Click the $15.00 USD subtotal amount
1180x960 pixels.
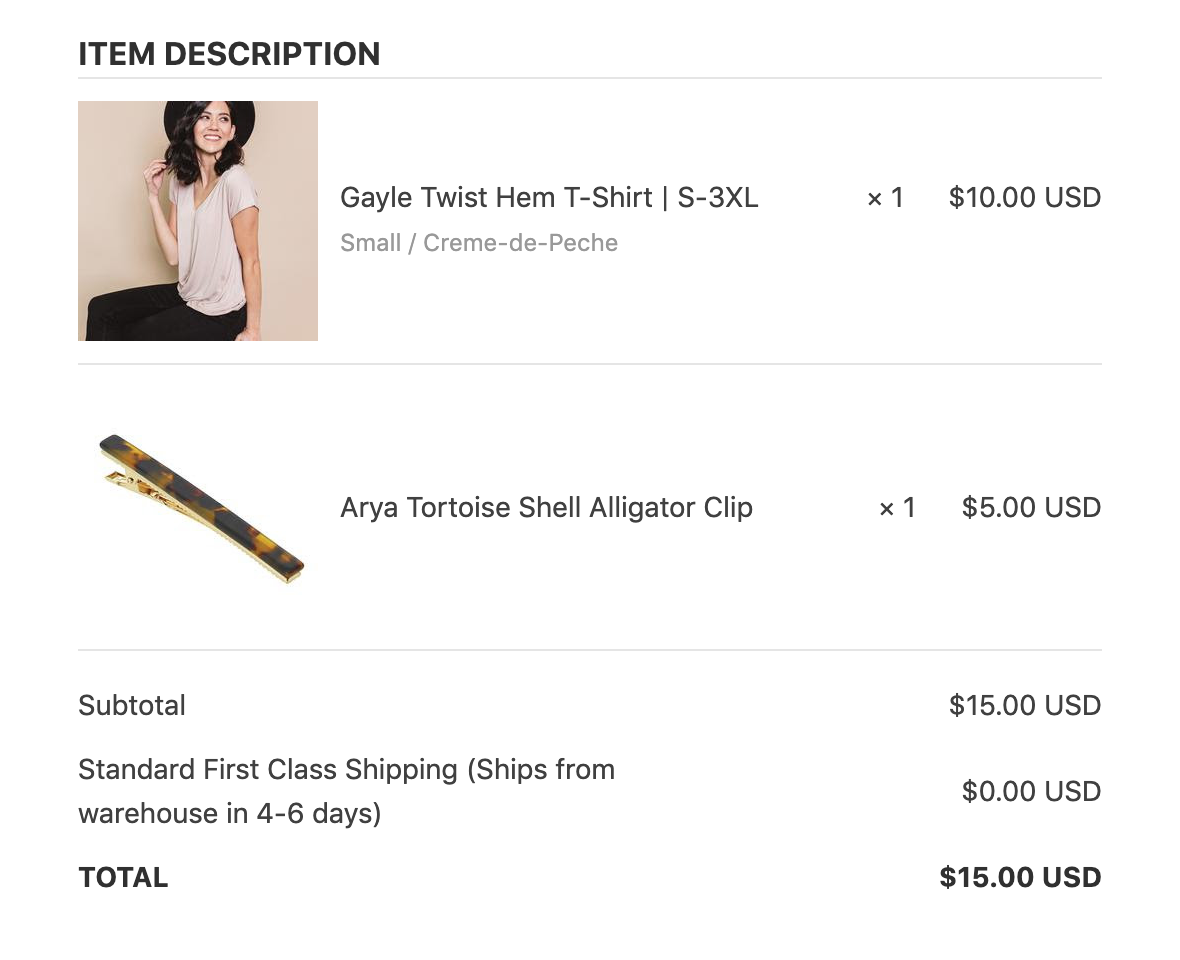coord(1025,705)
